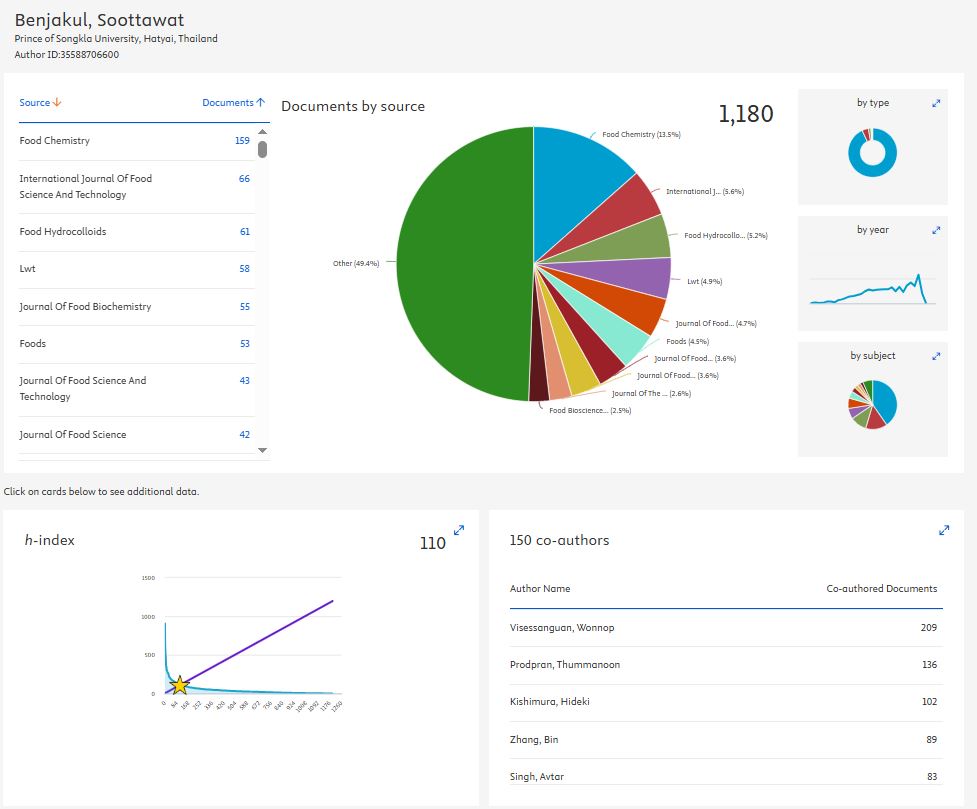977x809 pixels.
Task: Click the Food Hydrocolloids count 61
Action: [x=244, y=232]
